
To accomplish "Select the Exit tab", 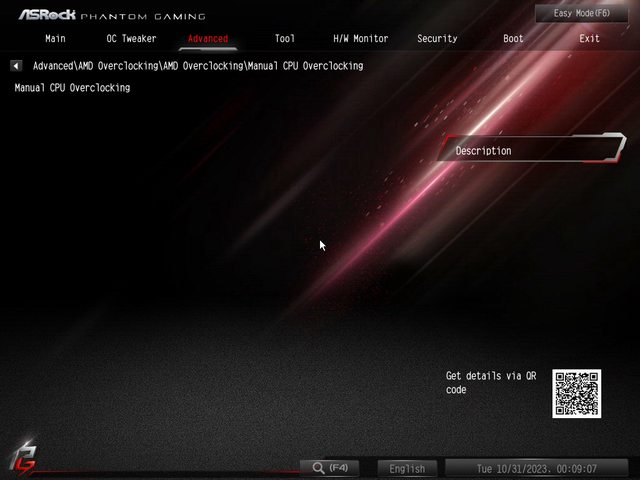I will (x=590, y=39).
